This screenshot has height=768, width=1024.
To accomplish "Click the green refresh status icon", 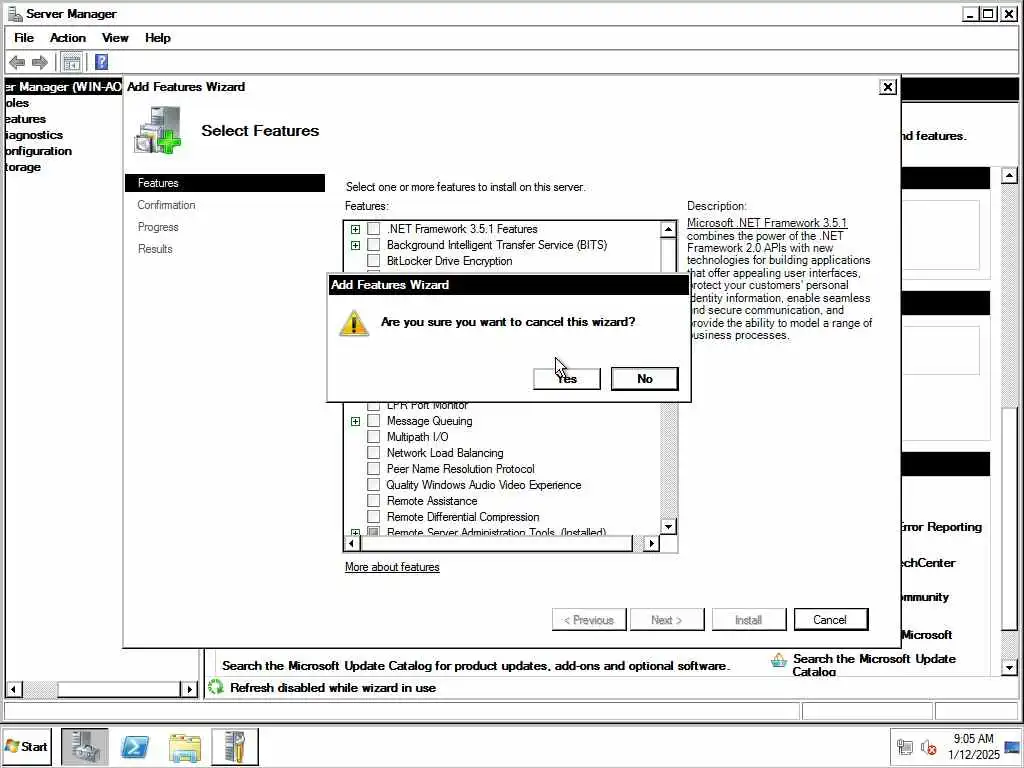I will click(x=216, y=687).
